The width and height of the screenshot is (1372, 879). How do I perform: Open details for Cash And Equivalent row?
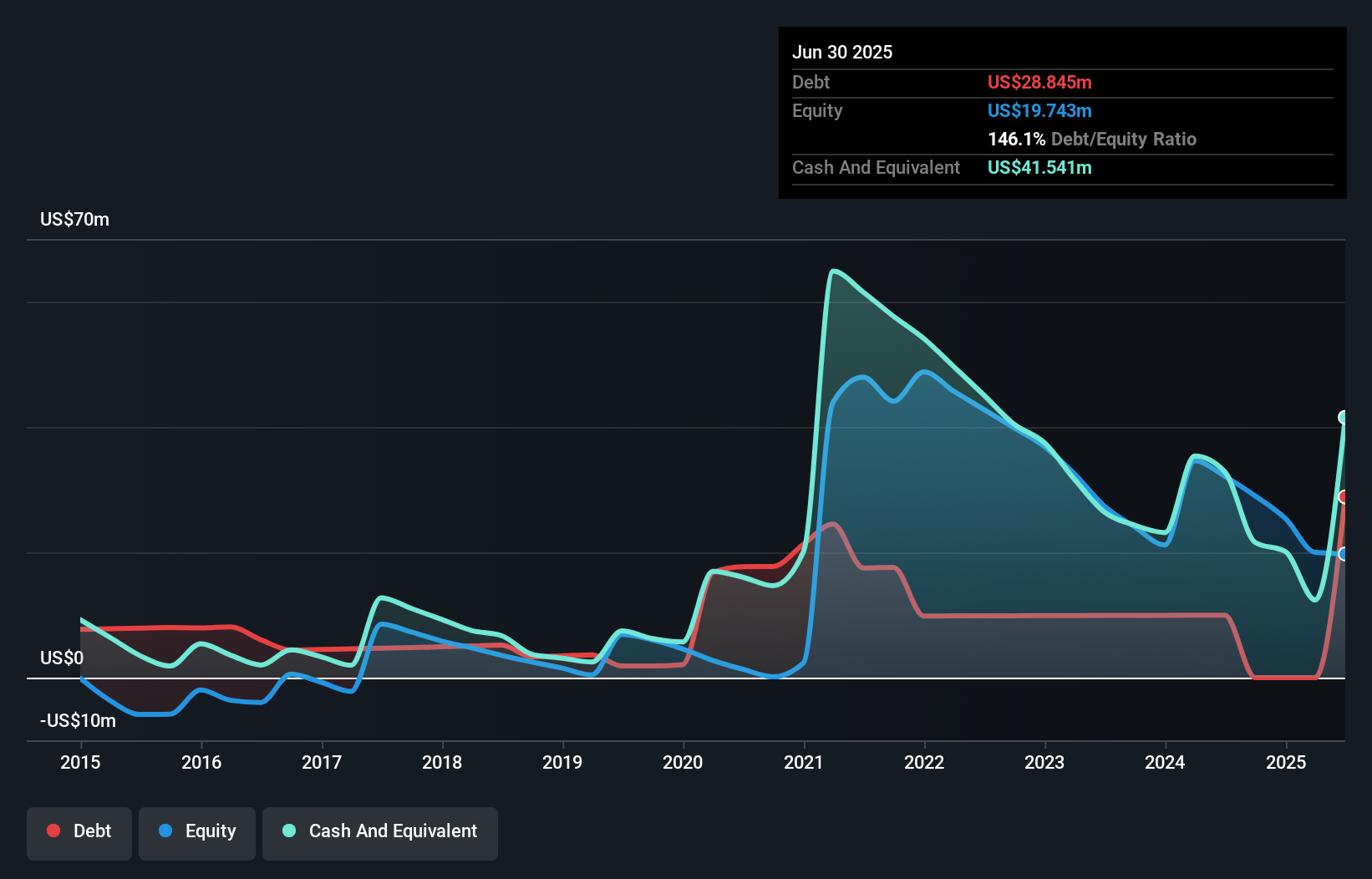pos(876,167)
